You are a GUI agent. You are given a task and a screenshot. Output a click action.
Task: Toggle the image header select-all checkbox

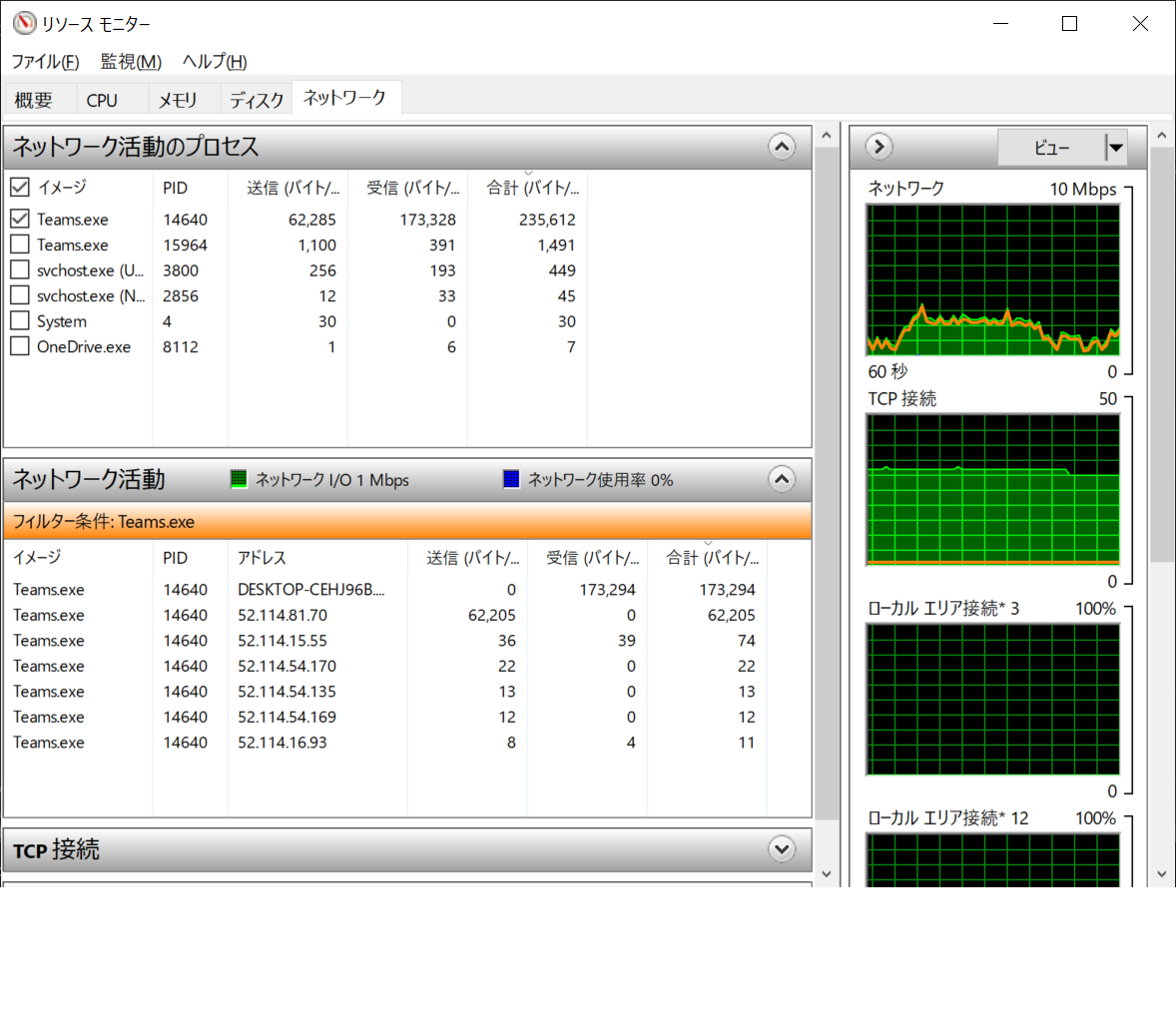click(x=20, y=187)
